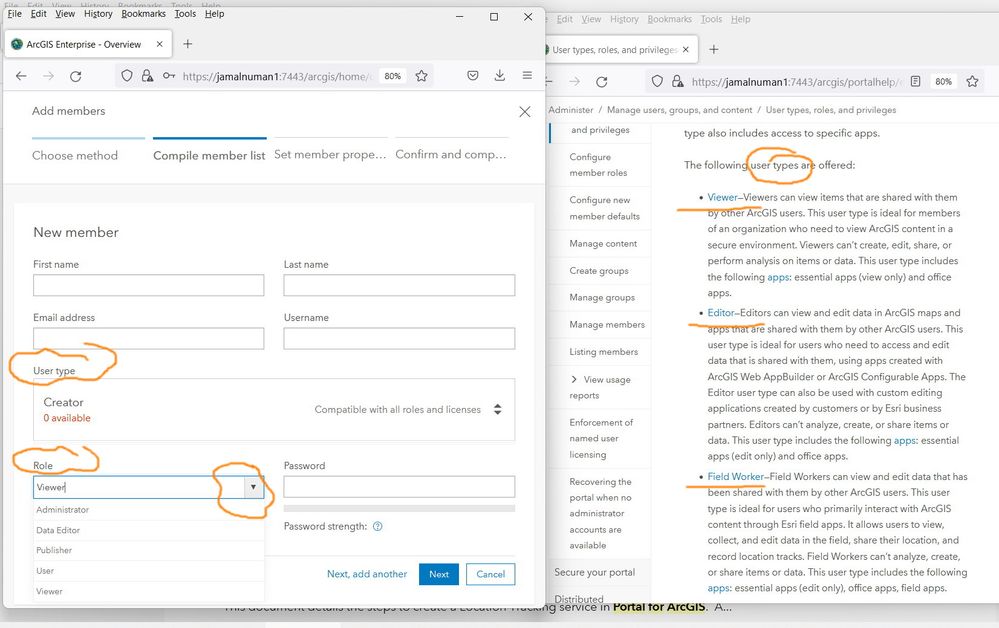The image size is (999, 628).
Task: Open the Field Worker user type link
Action: [735, 476]
